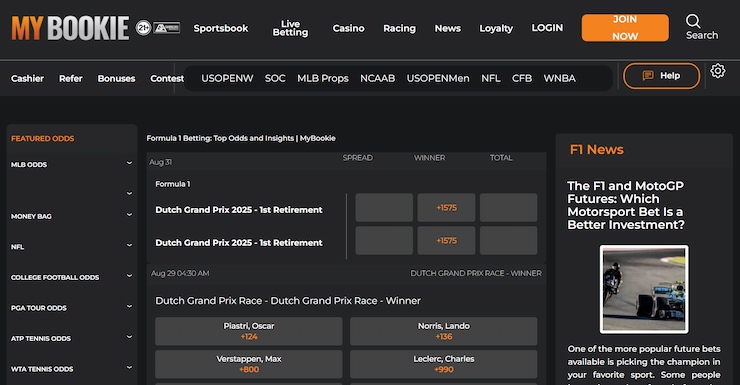Open the settings gear icon

click(x=718, y=71)
